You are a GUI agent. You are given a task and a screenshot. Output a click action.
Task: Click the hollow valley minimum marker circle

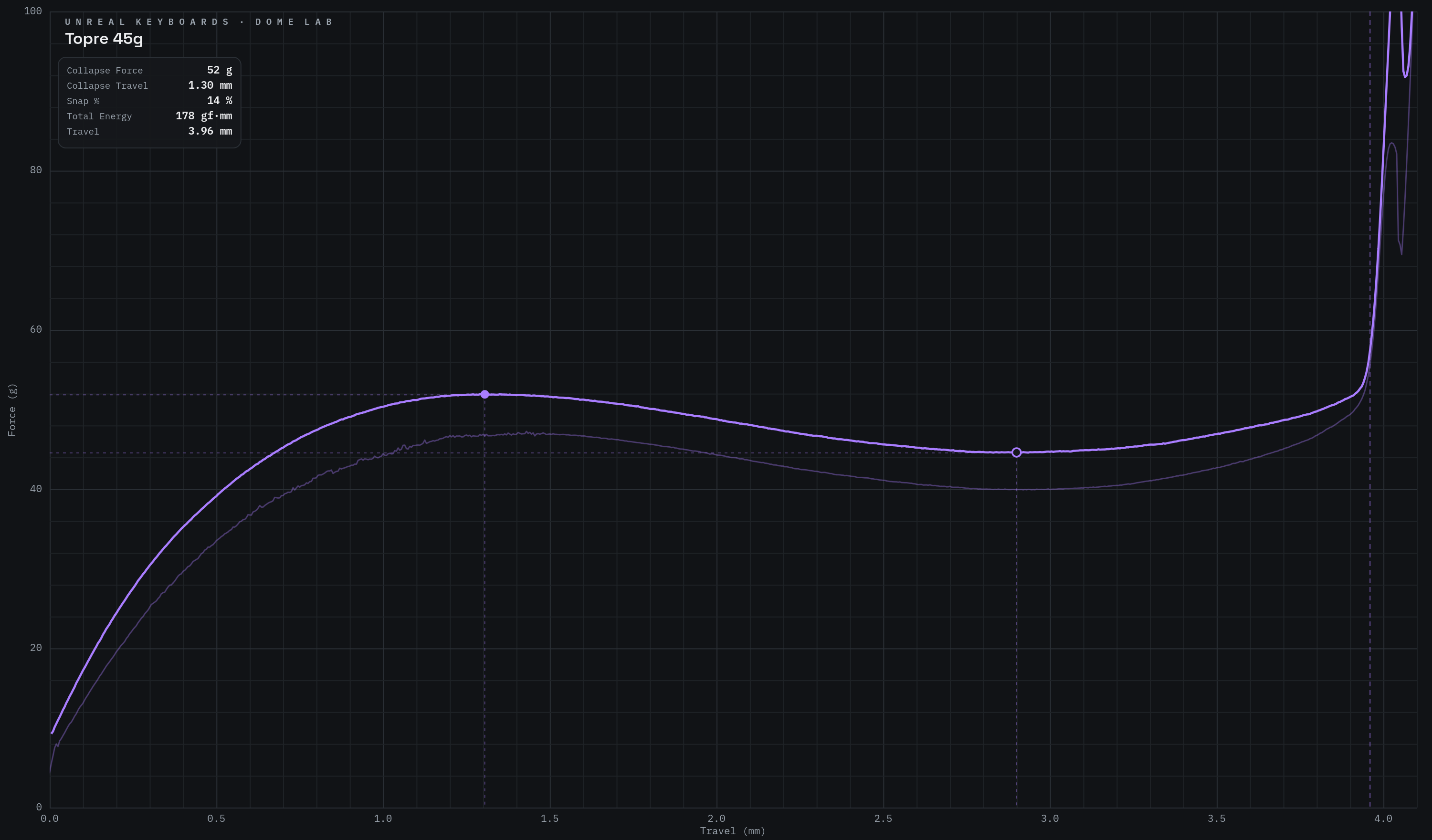click(x=1017, y=452)
